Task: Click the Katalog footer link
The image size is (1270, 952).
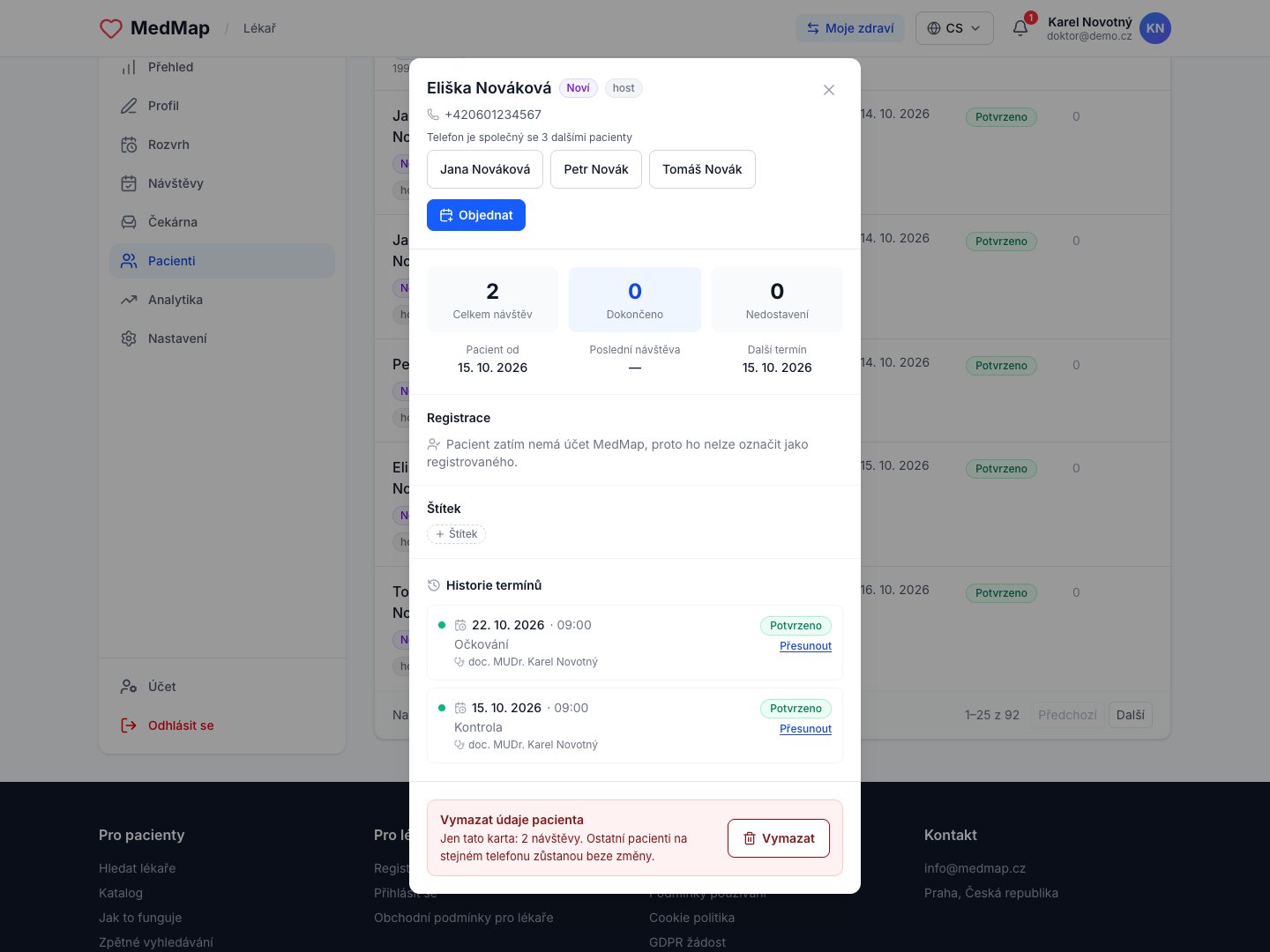Action: (121, 893)
